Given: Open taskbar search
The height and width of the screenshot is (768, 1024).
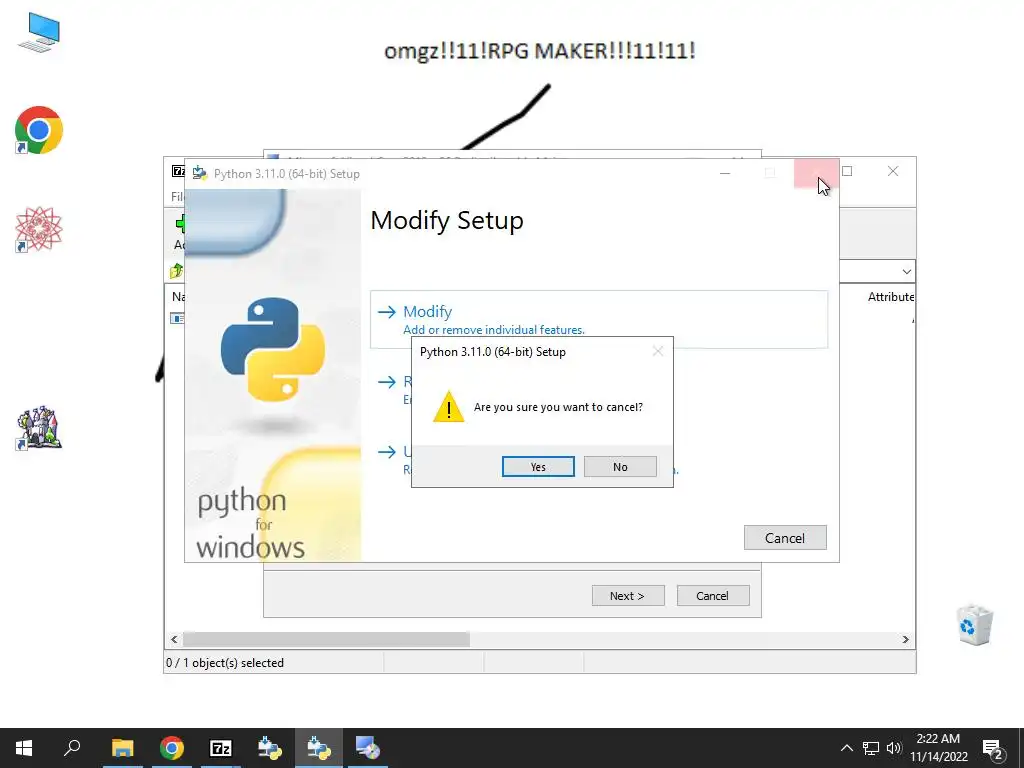Looking at the screenshot, I should 72,748.
